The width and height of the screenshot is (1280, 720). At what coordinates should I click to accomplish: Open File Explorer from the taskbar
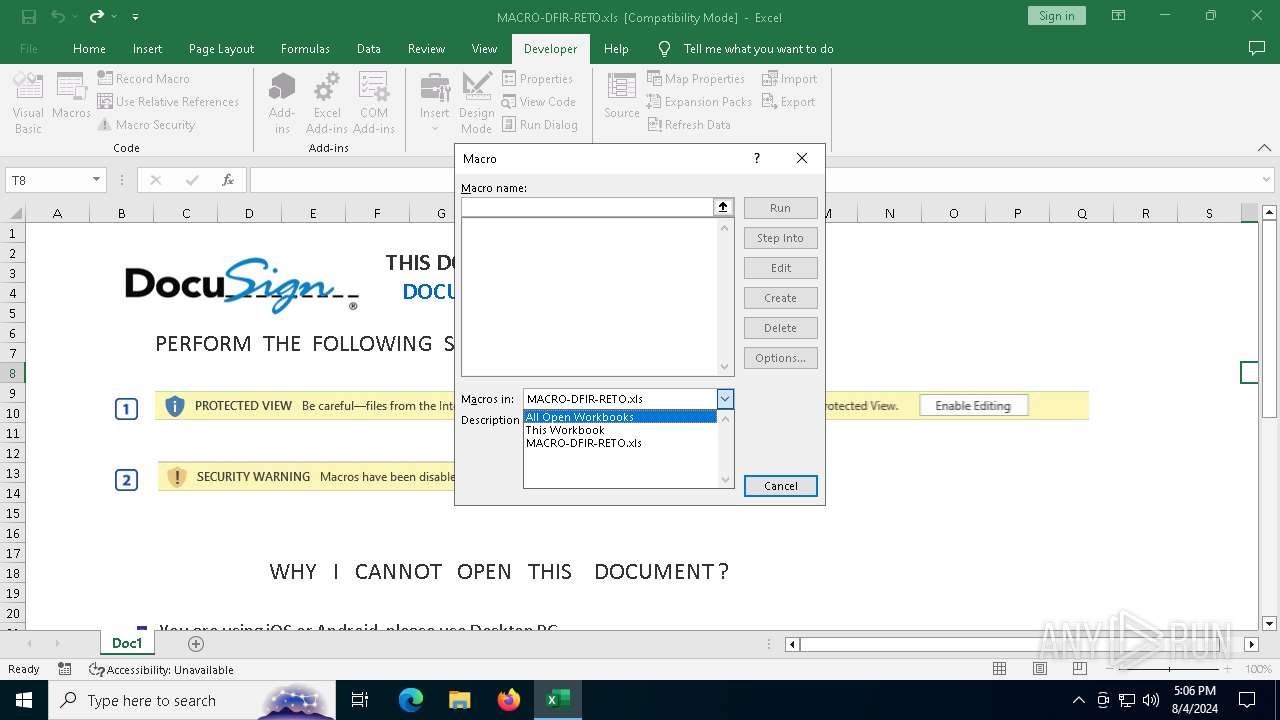(460, 700)
